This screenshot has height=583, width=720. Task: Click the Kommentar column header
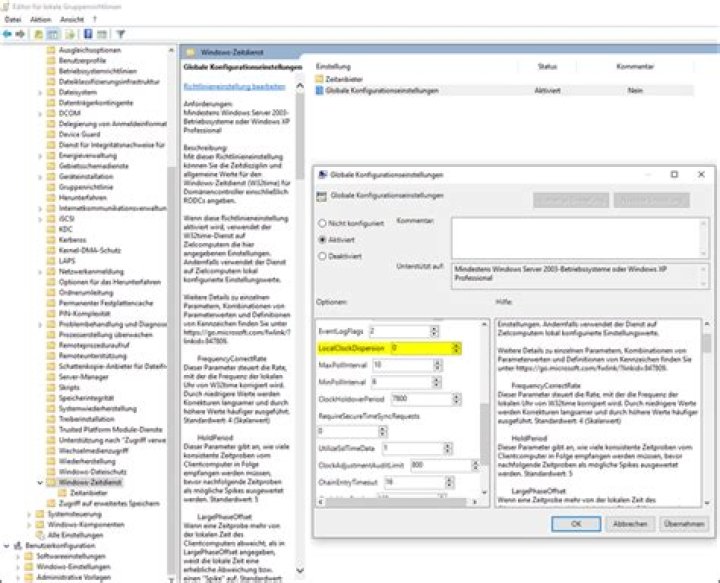pyautogui.click(x=635, y=67)
